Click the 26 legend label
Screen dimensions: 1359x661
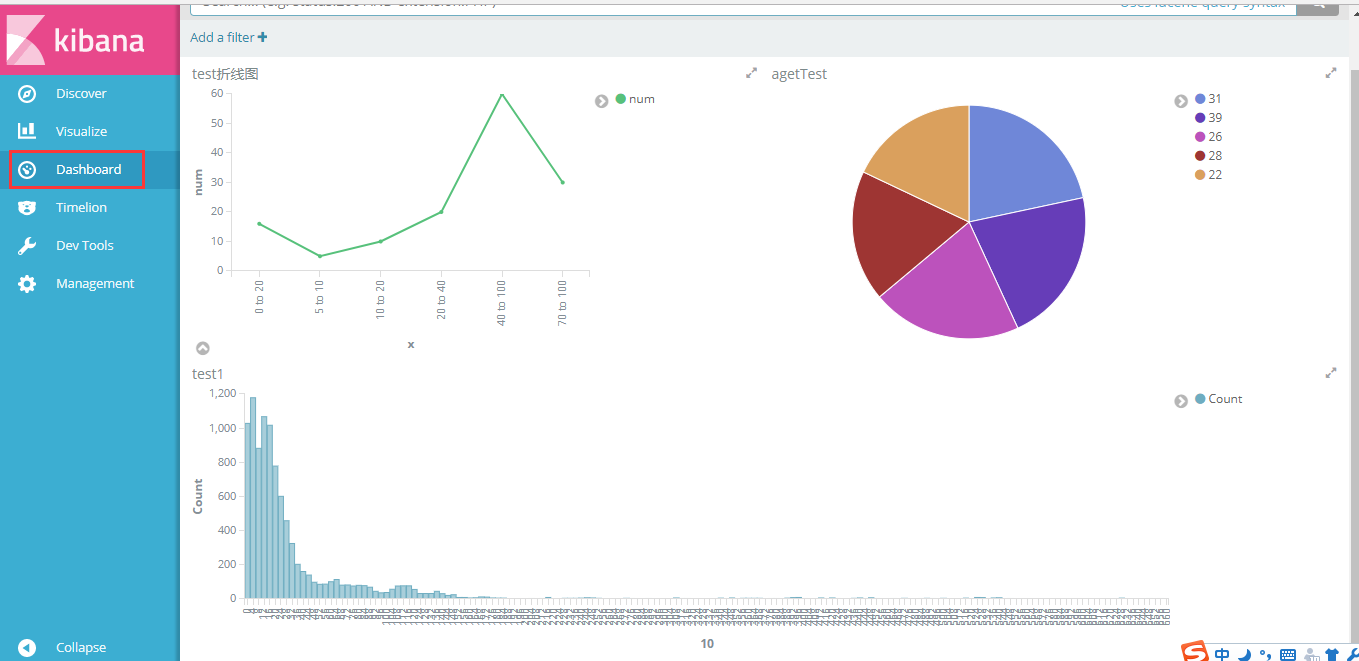[1215, 137]
